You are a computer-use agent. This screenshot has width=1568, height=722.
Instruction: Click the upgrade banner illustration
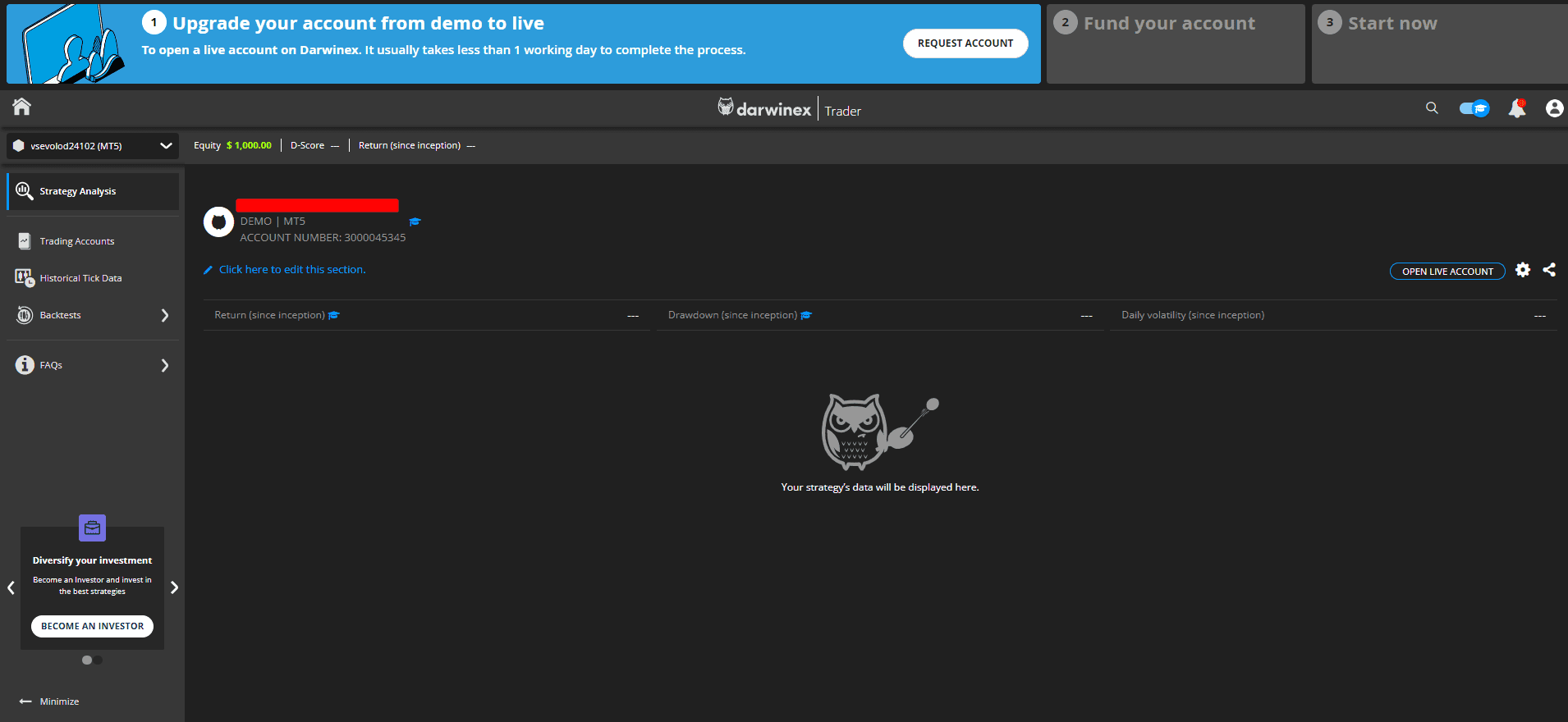74,45
